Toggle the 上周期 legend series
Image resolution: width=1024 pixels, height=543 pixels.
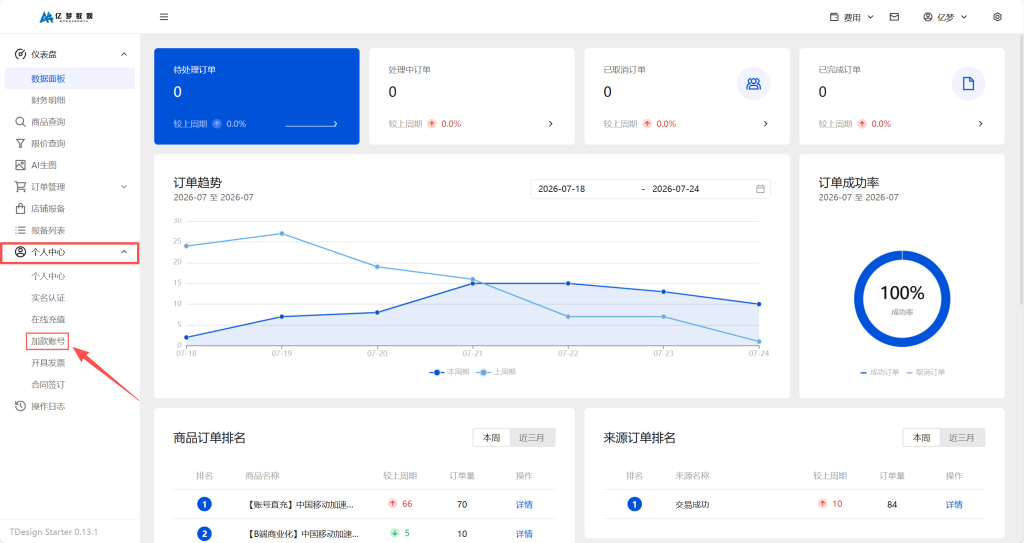pyautogui.click(x=496, y=372)
